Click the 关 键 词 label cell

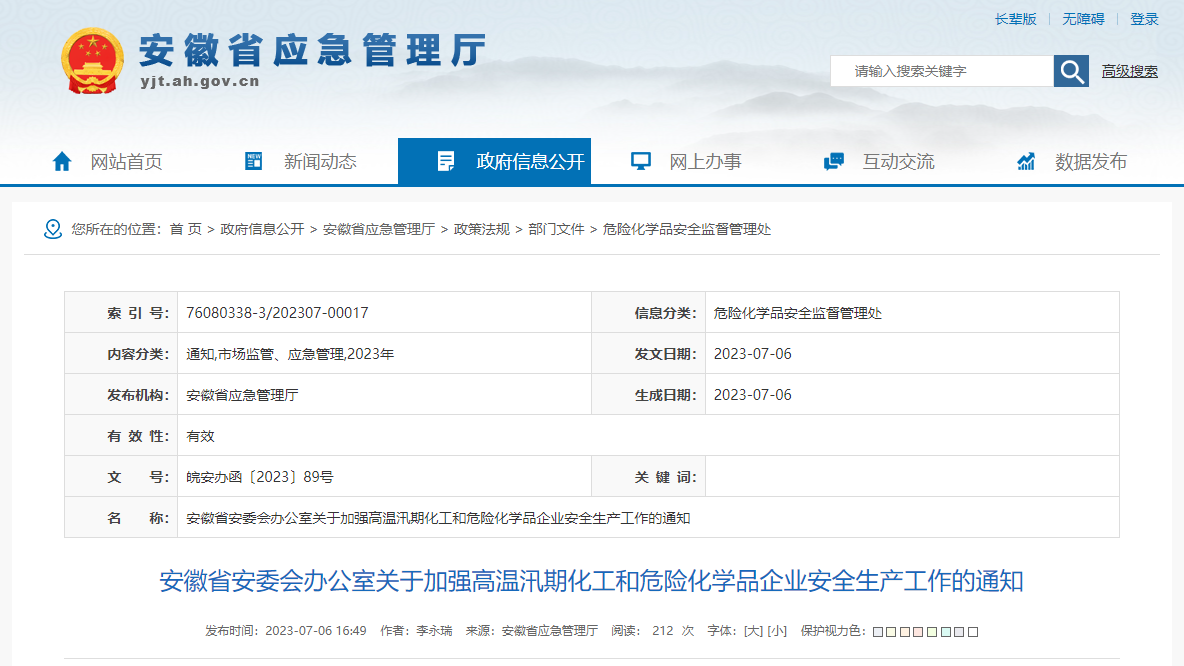coord(649,476)
